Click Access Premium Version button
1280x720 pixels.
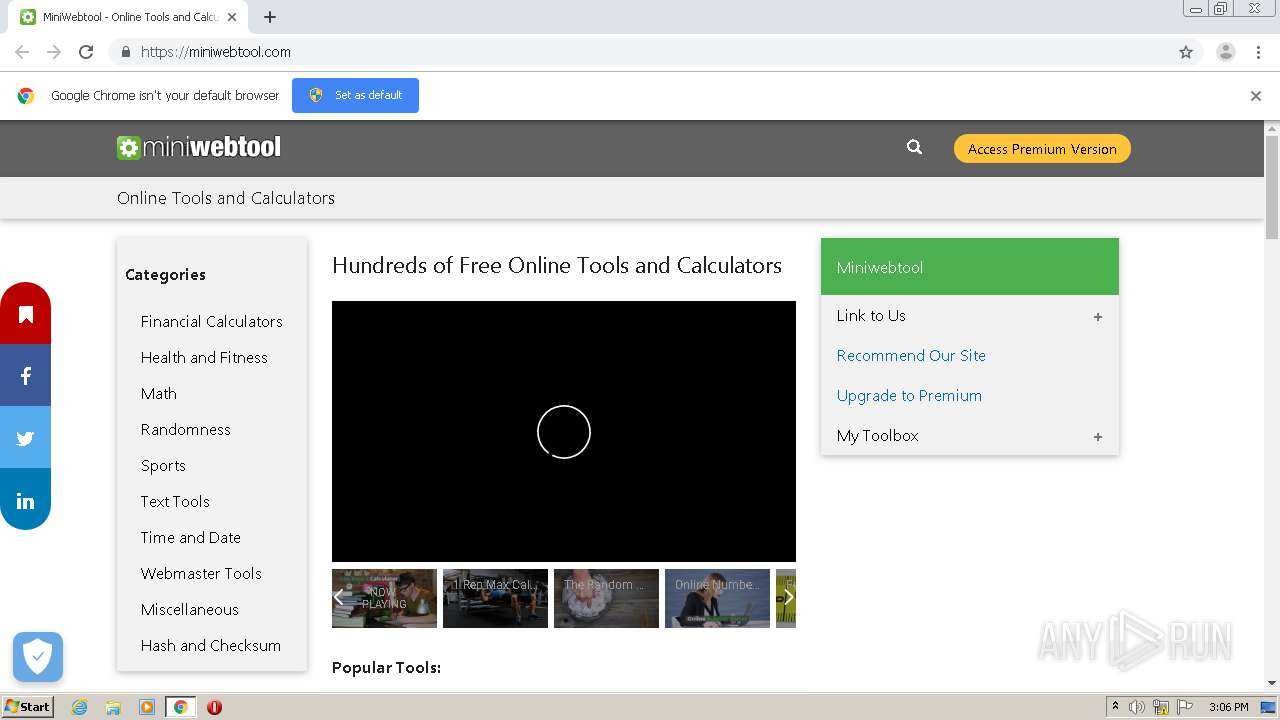[x=1042, y=149]
